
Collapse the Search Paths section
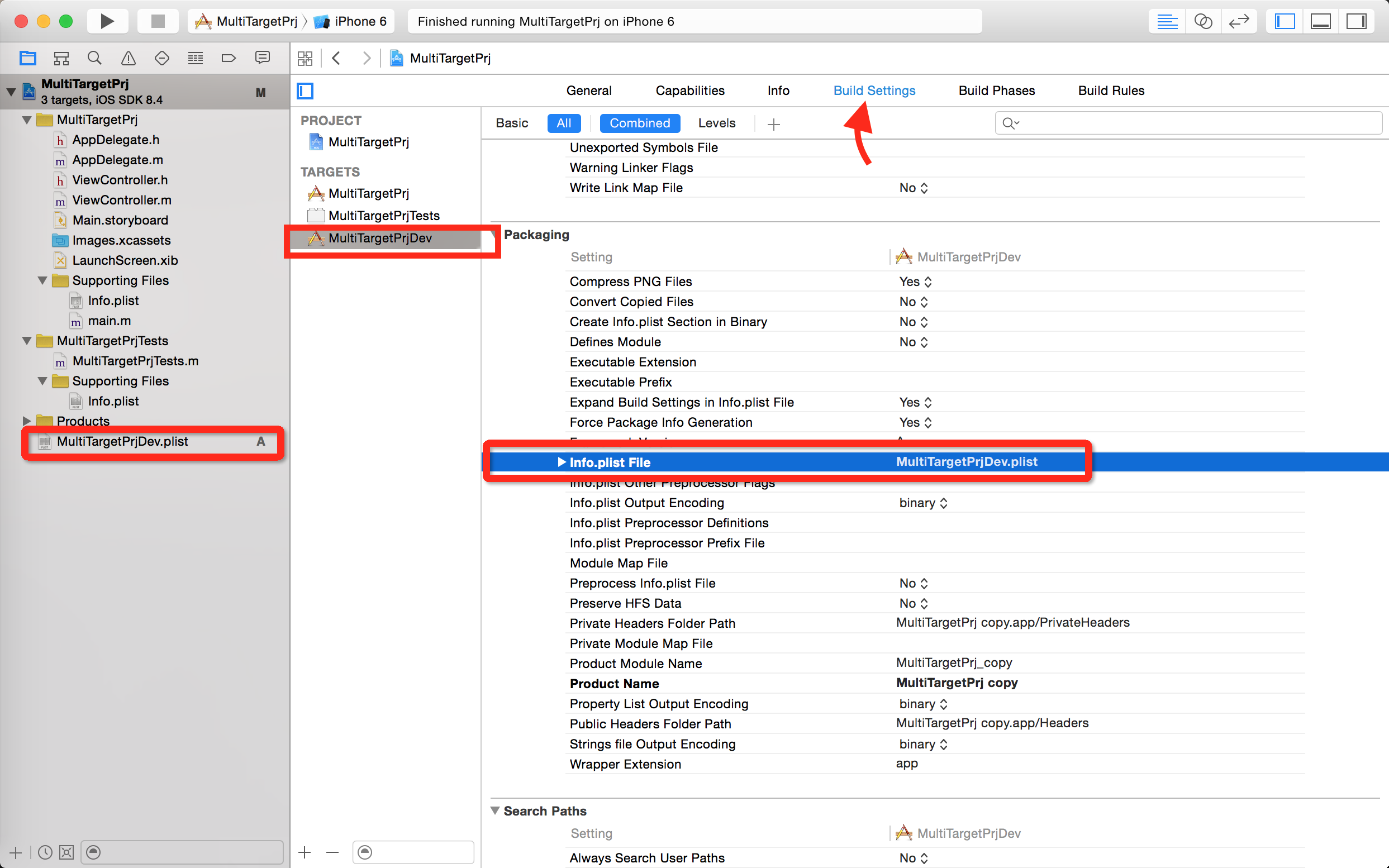point(495,810)
